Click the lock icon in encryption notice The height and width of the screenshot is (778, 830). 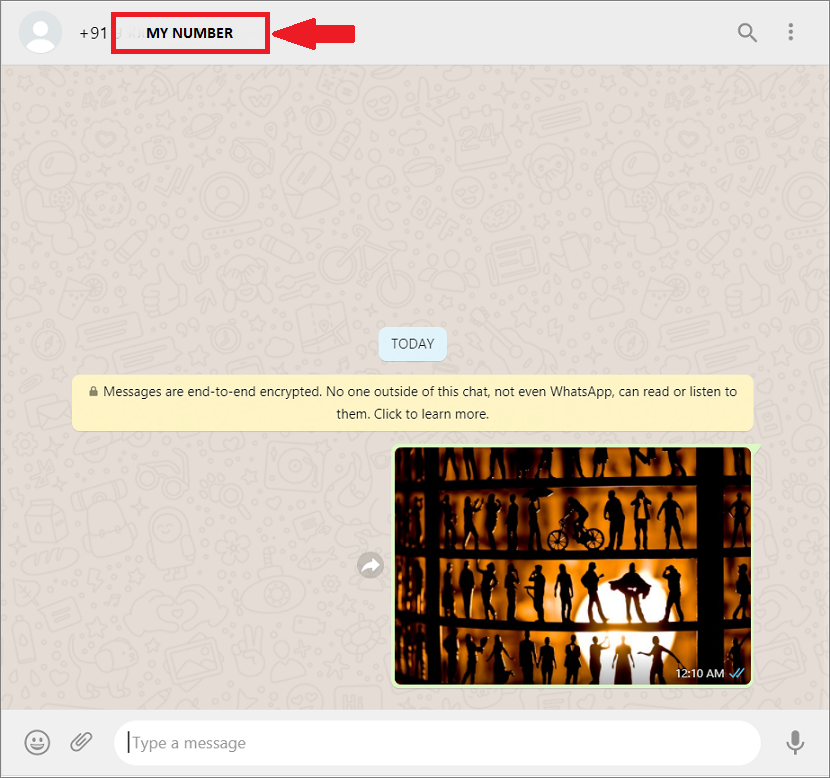coord(93,392)
